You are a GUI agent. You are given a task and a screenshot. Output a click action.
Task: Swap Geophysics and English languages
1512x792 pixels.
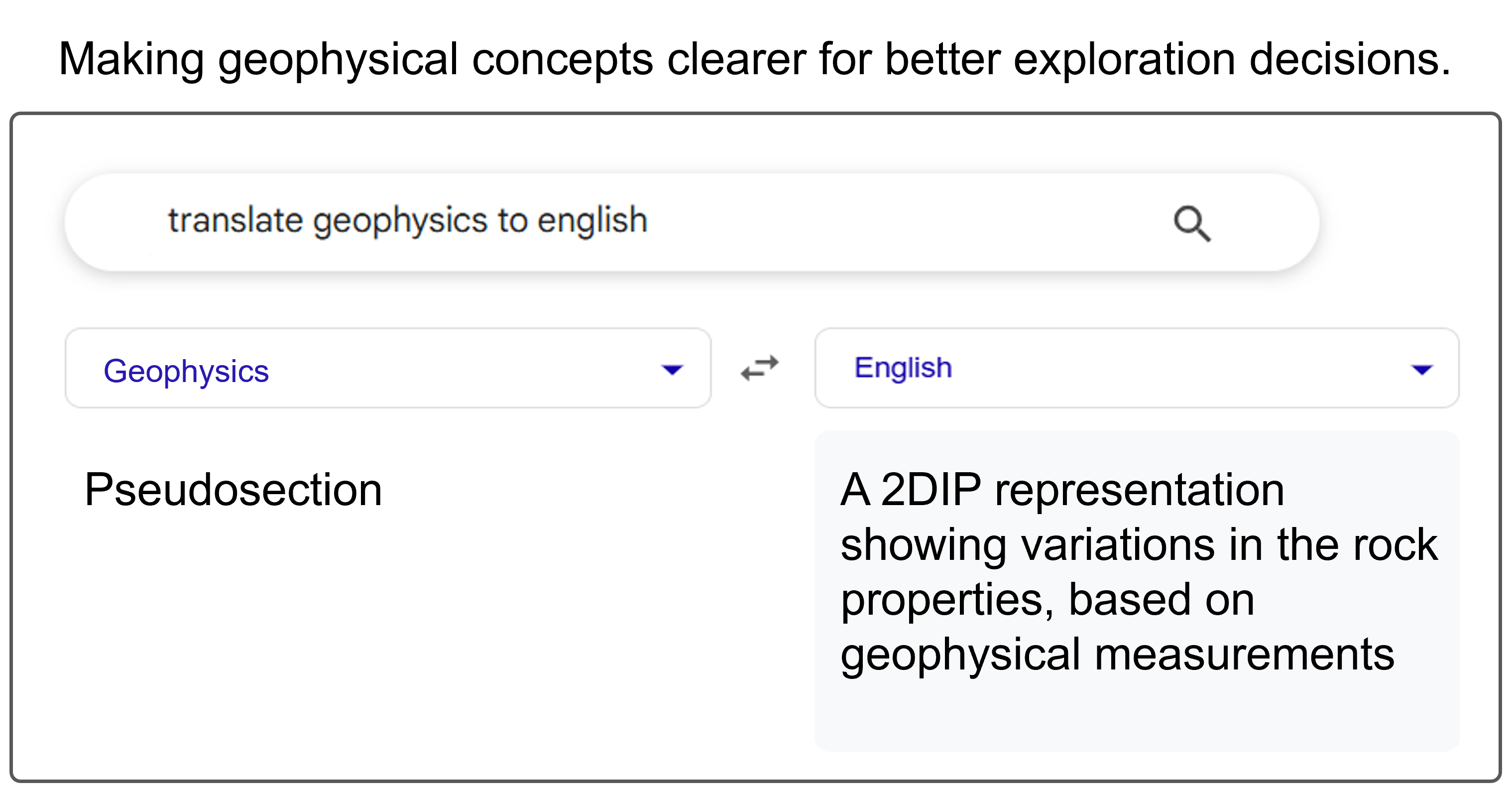click(x=760, y=368)
